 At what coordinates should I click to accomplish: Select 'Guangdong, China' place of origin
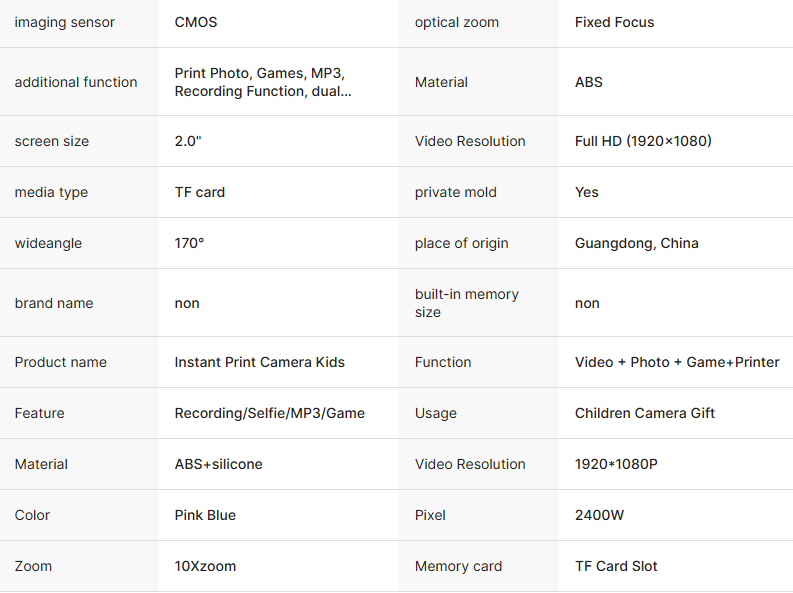click(637, 243)
